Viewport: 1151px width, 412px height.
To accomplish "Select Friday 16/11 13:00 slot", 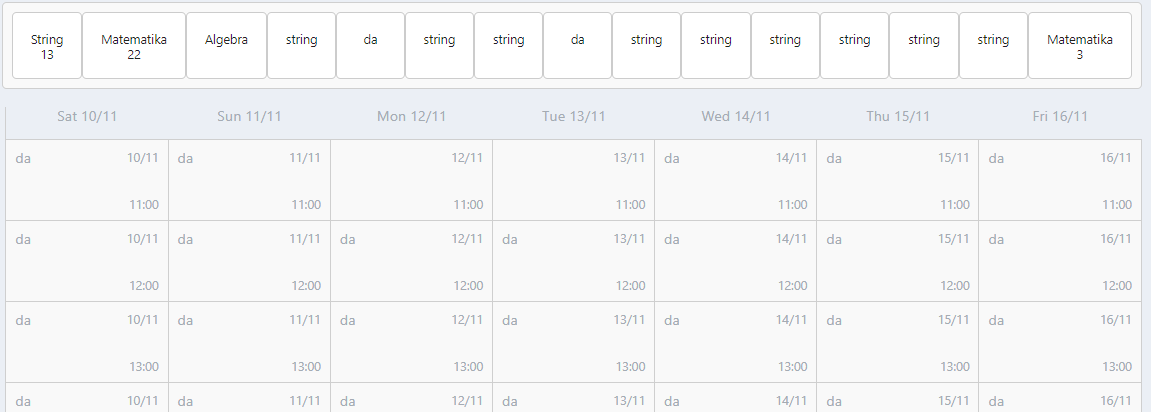I will (1059, 342).
